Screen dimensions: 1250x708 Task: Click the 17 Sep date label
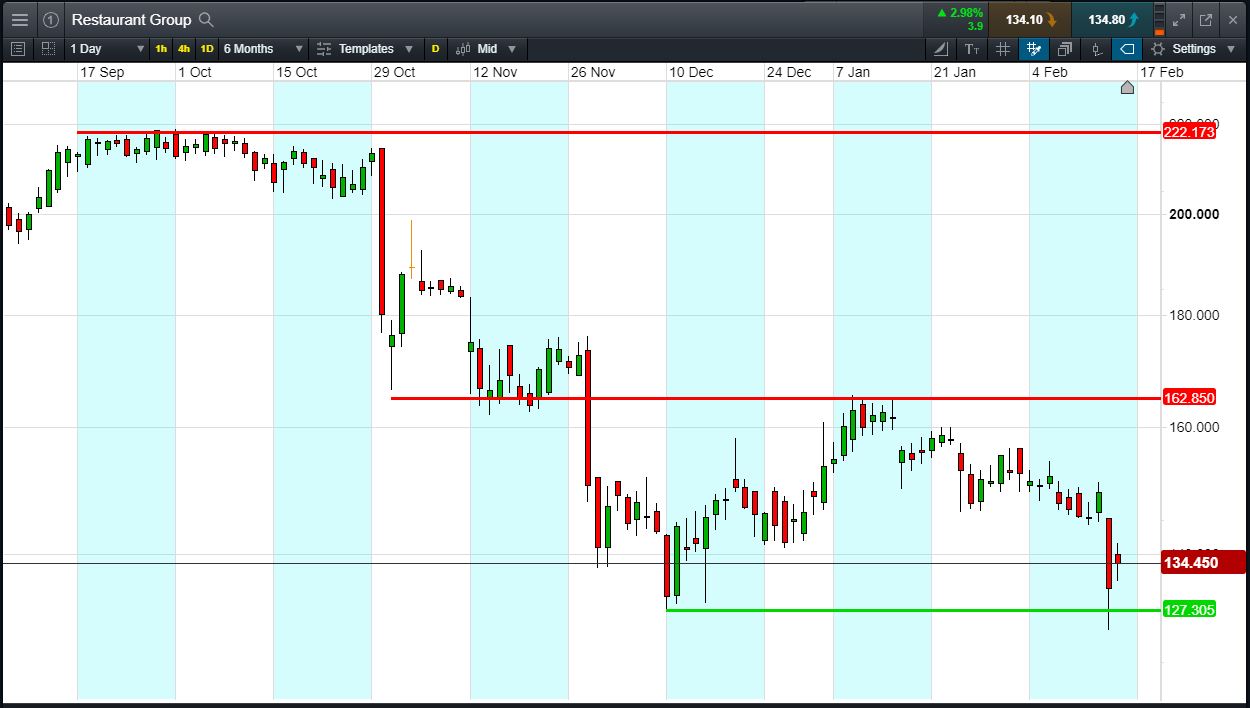(103, 72)
